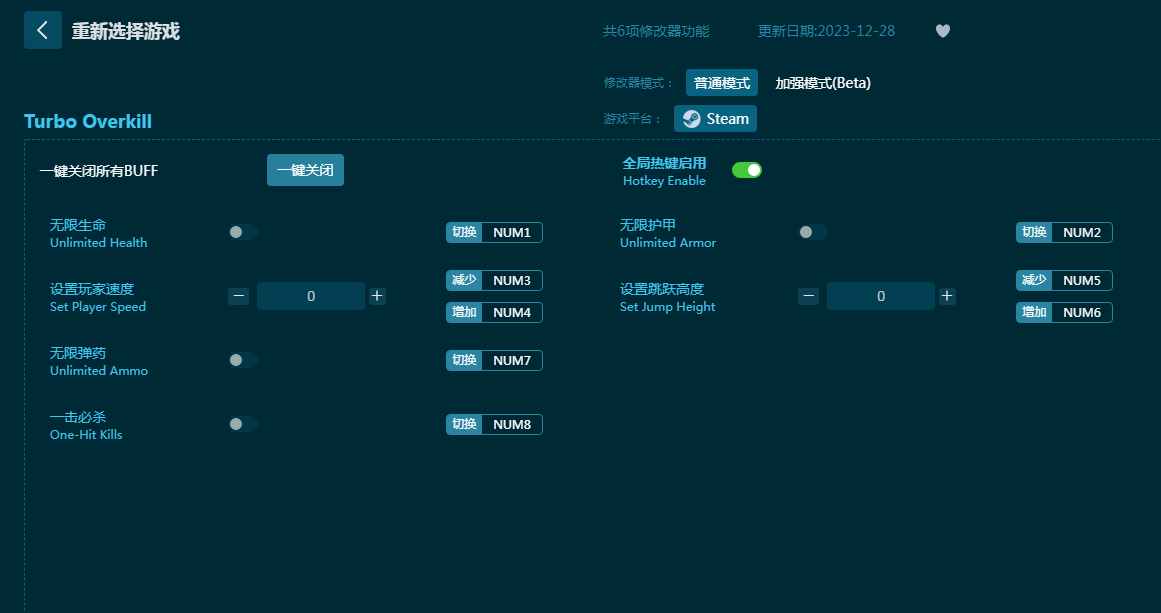1161x613 pixels.
Task: Enable One-Hit Kills toggle
Action: [243, 424]
